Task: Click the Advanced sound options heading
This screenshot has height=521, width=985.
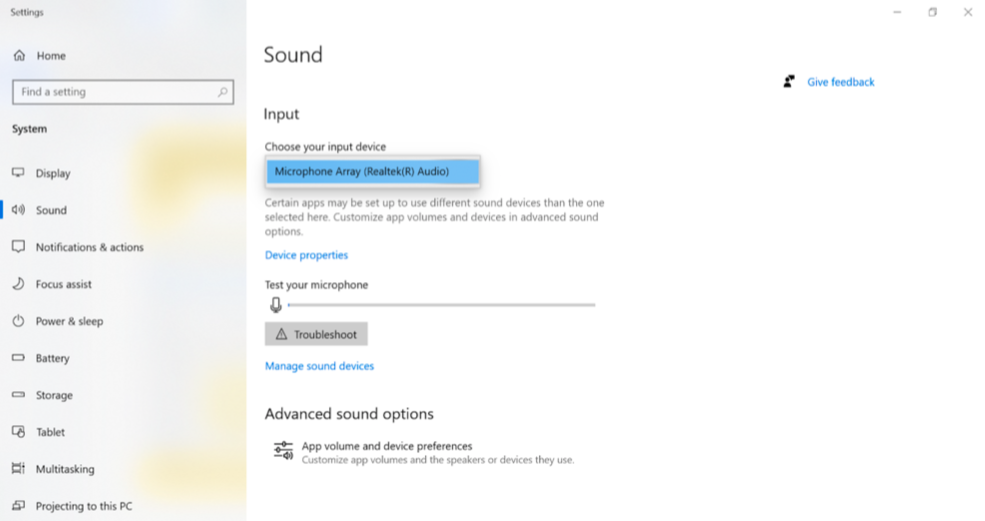Action: [349, 414]
